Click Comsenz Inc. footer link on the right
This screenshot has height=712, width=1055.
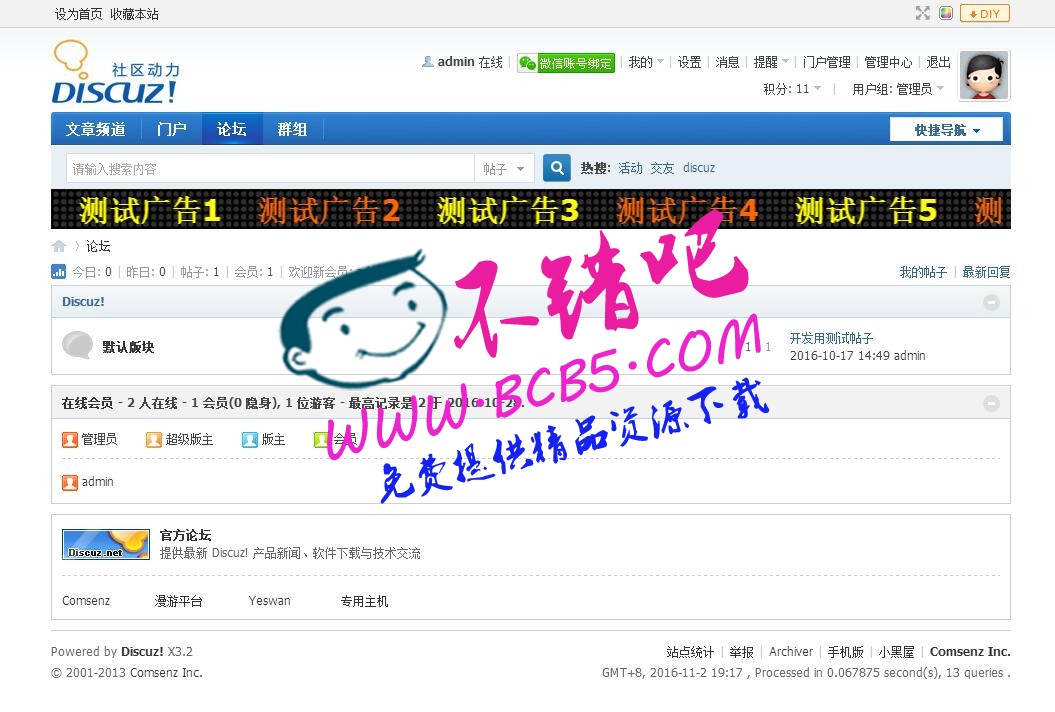point(970,651)
